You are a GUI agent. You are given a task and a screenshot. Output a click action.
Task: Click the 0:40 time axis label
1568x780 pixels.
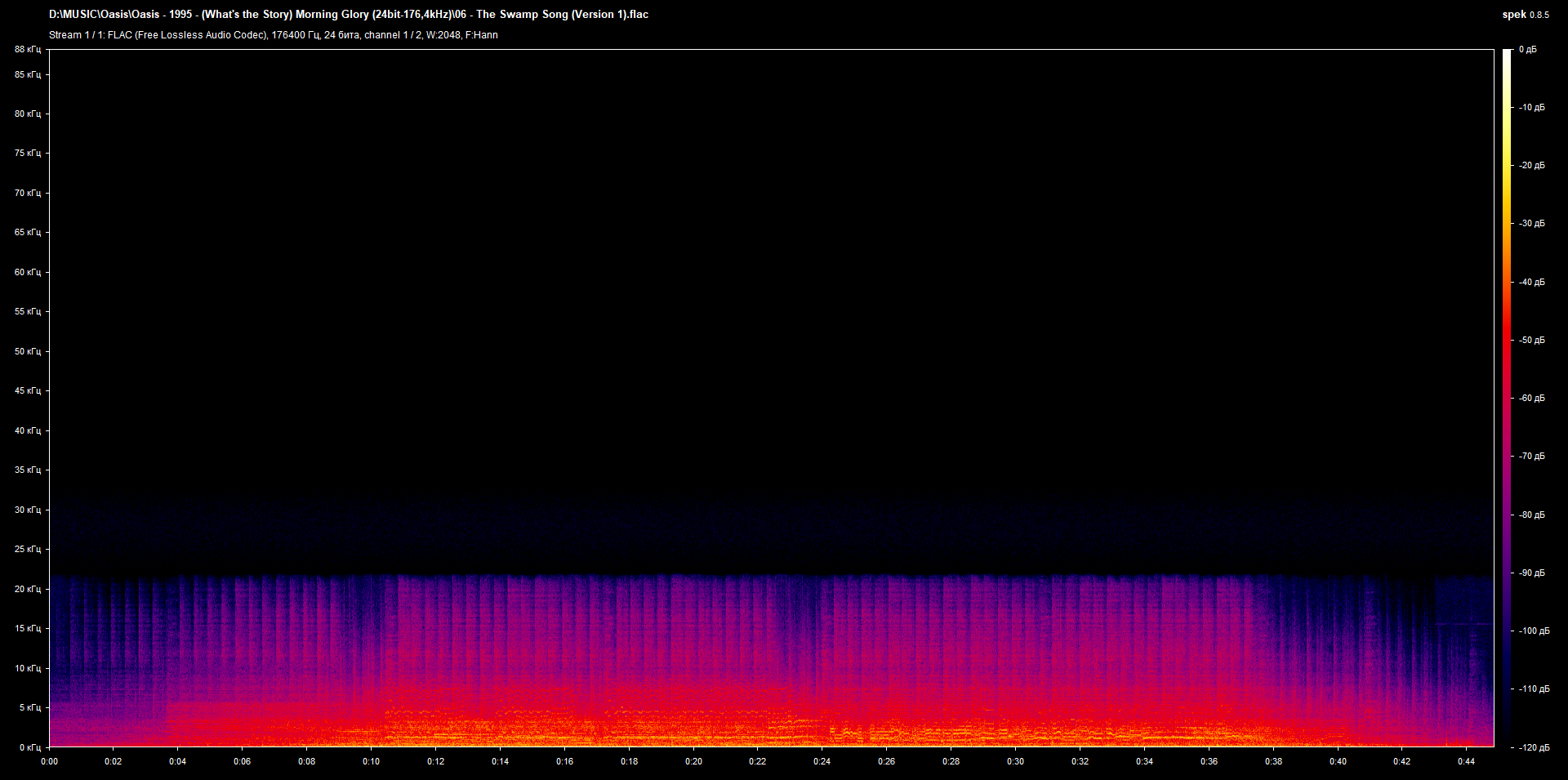[1339, 762]
